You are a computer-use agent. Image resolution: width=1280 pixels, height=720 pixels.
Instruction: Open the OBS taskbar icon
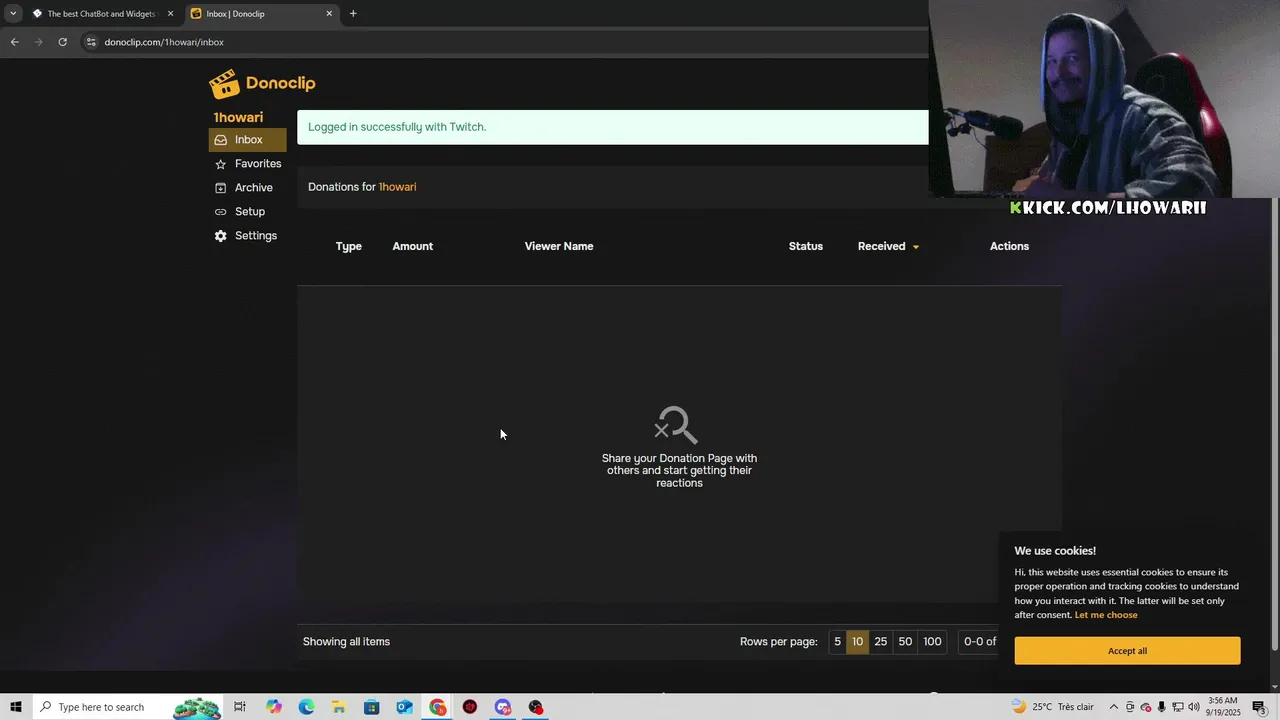point(536,707)
